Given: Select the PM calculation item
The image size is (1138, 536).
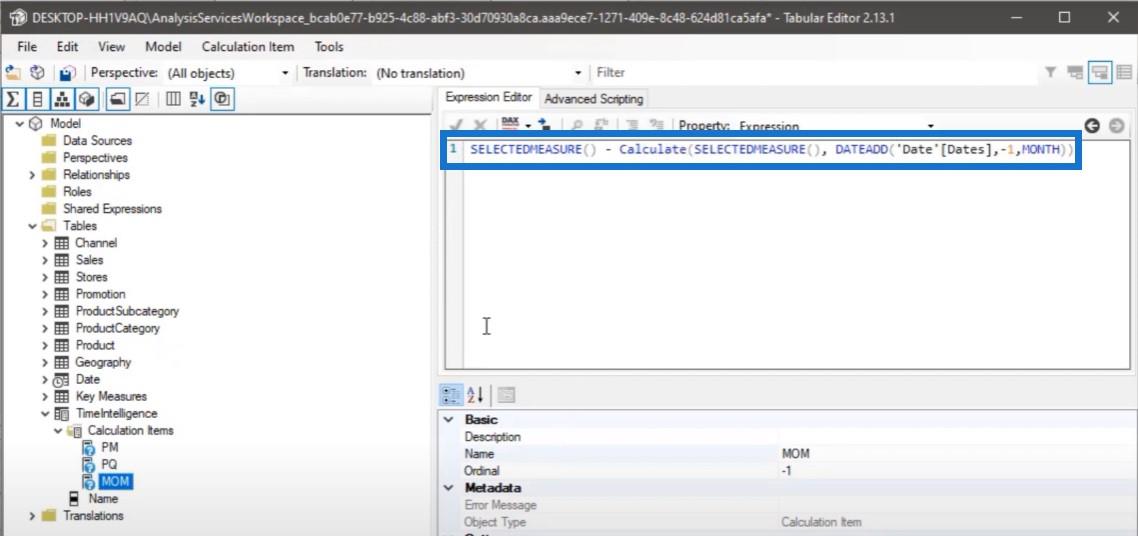Looking at the screenshot, I should (x=110, y=448).
